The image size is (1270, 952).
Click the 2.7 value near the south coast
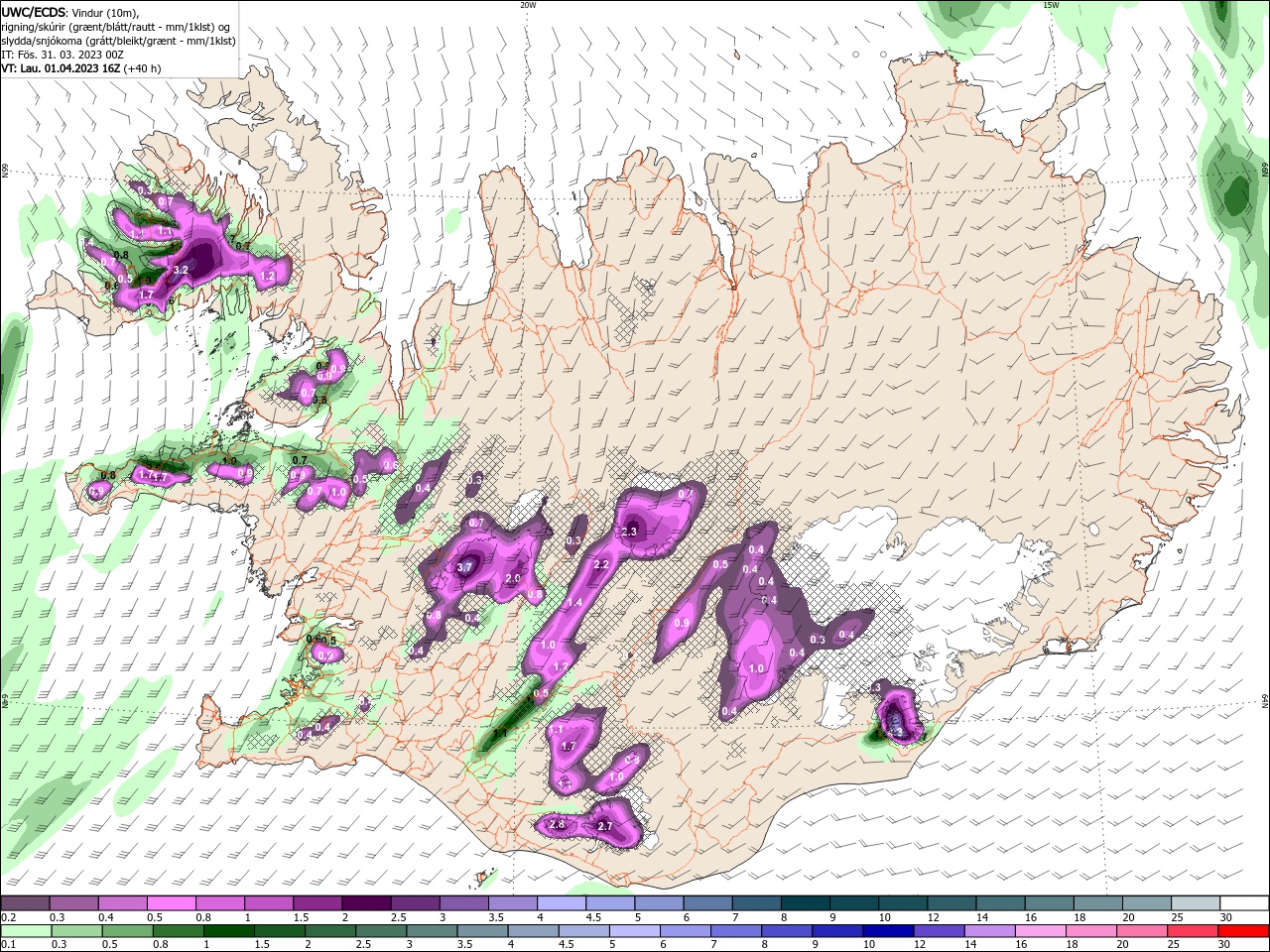(605, 827)
